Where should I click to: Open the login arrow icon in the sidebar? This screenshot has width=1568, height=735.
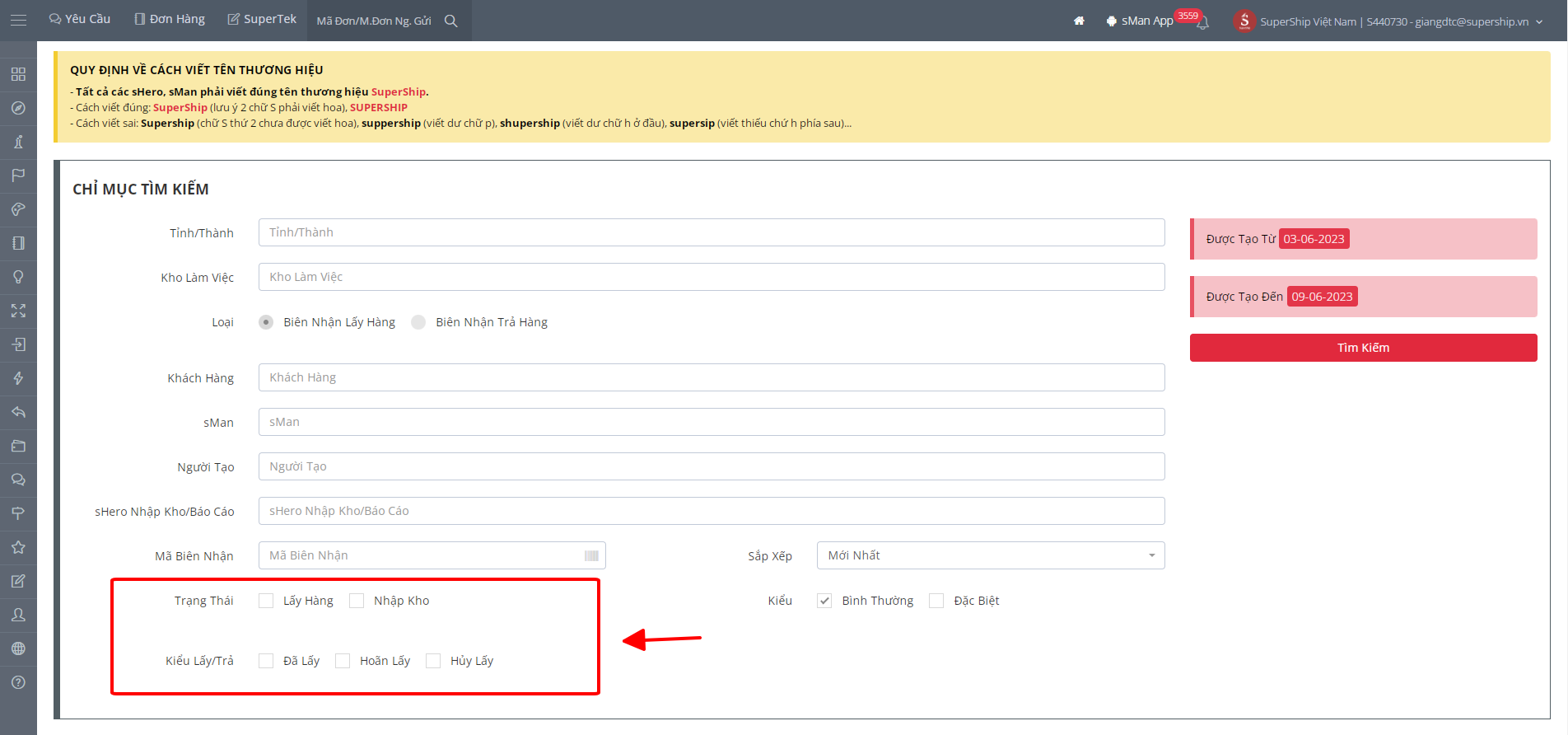18,344
